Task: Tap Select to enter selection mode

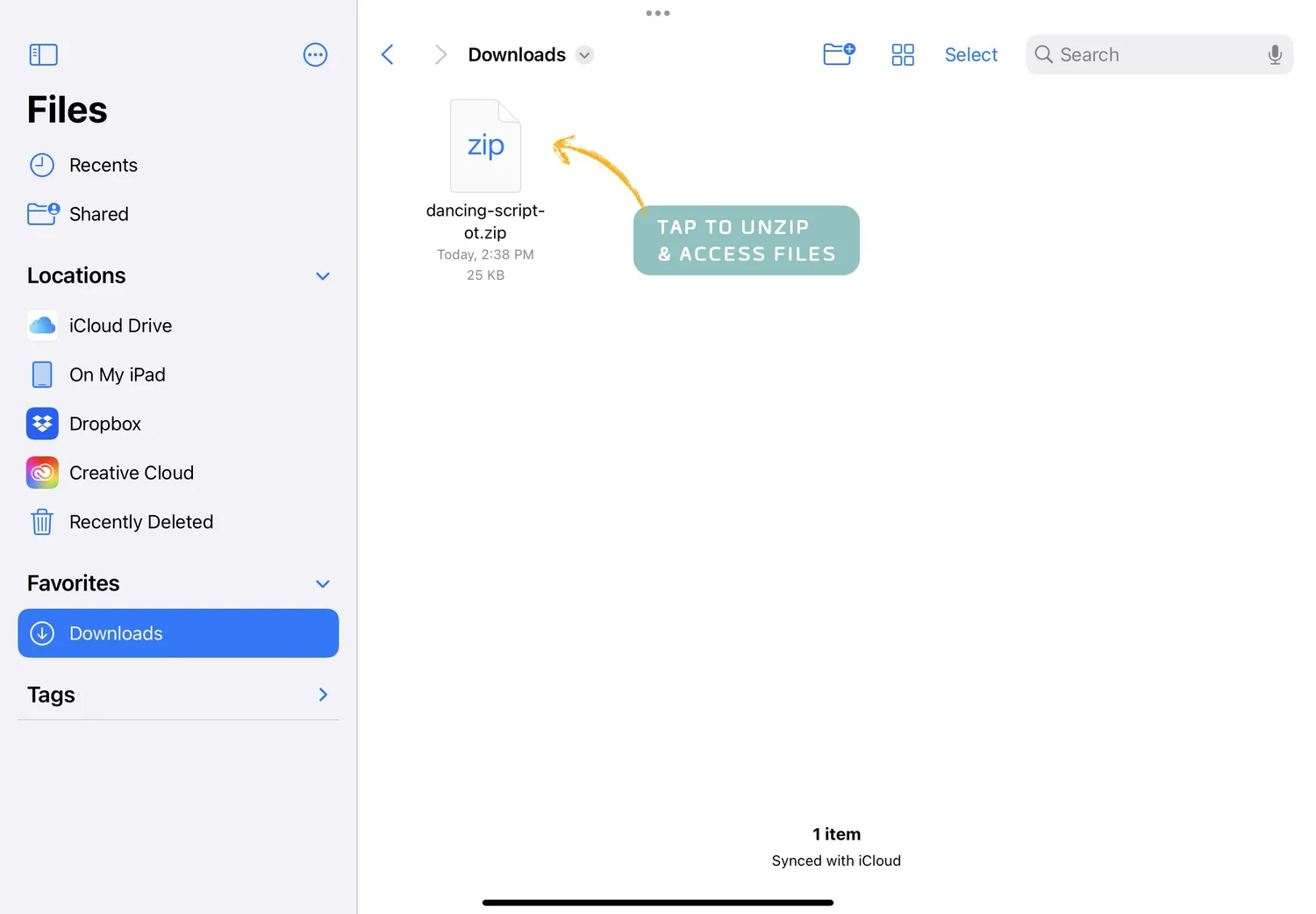Action: [x=970, y=54]
